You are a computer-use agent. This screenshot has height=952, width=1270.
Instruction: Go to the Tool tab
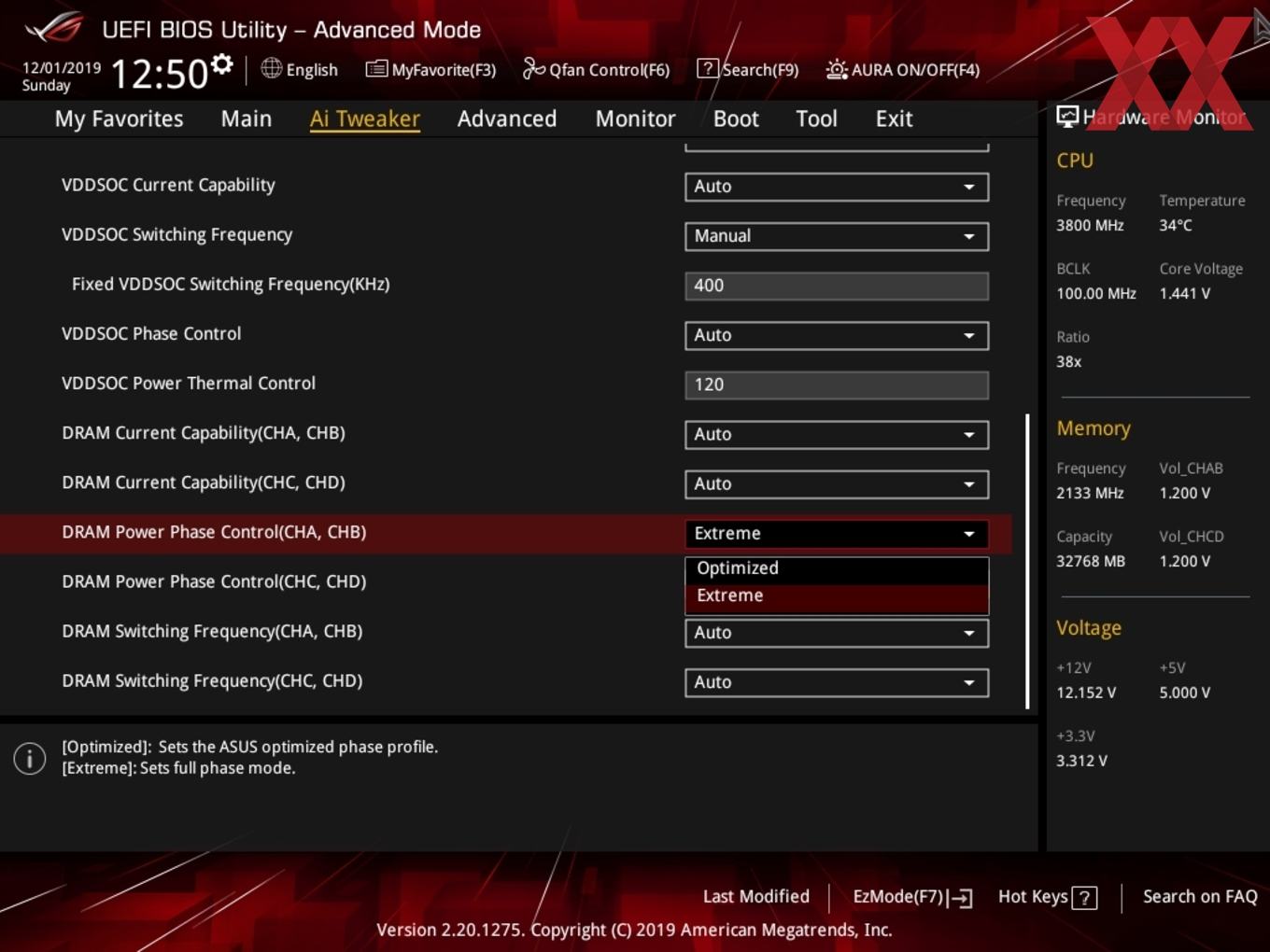pos(817,119)
